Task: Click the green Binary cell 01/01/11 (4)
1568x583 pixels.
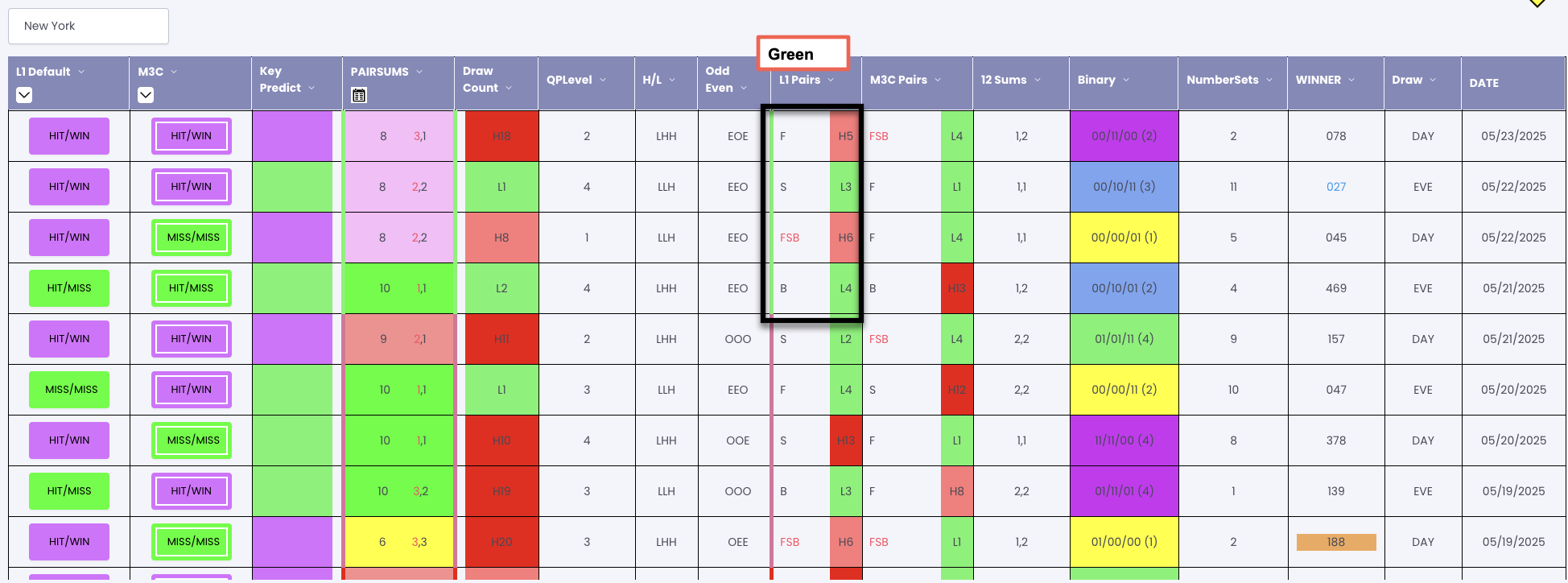Action: pyautogui.click(x=1124, y=339)
